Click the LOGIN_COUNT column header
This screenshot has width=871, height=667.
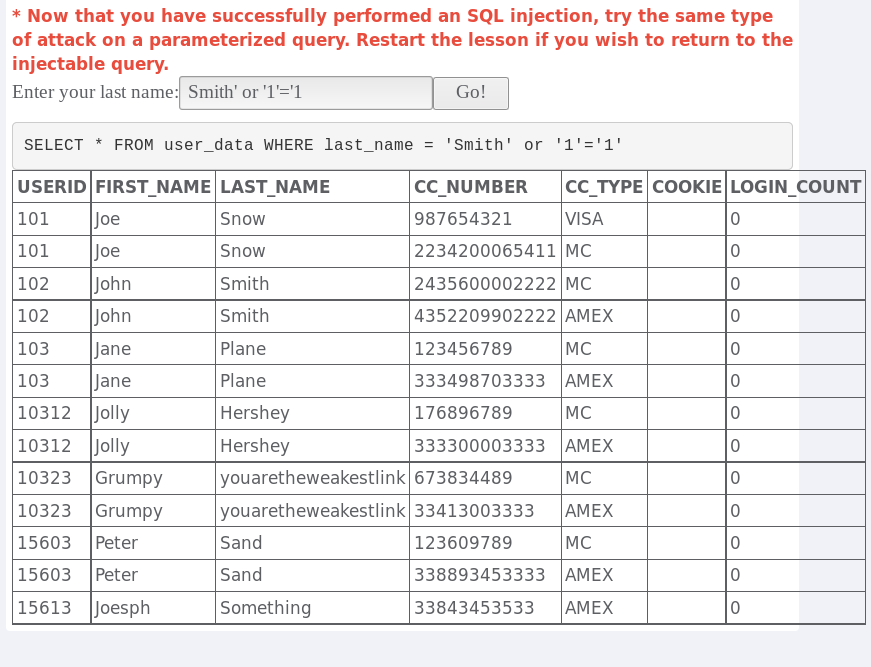(x=795, y=187)
